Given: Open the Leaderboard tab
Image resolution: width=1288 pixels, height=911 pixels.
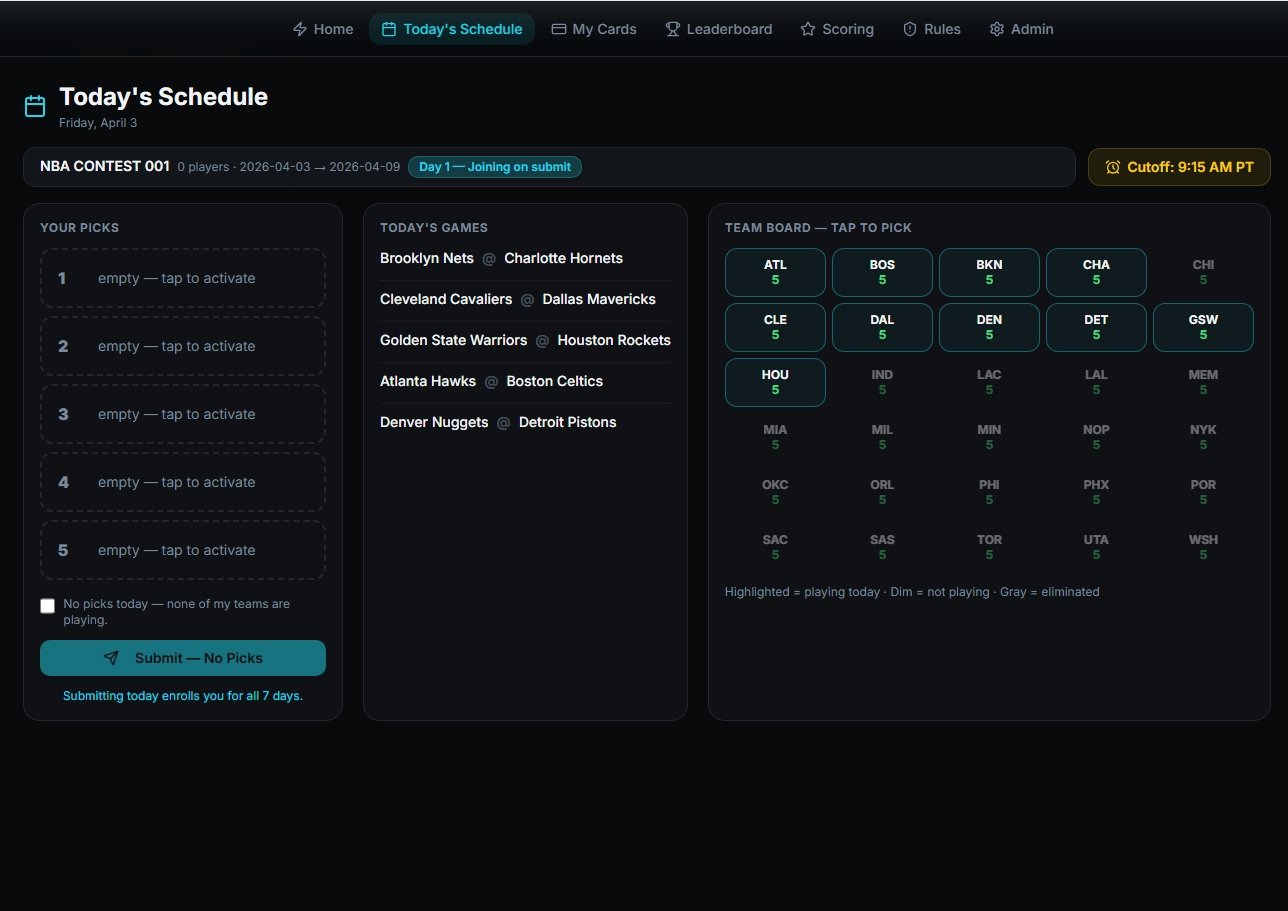Looking at the screenshot, I should [x=718, y=29].
